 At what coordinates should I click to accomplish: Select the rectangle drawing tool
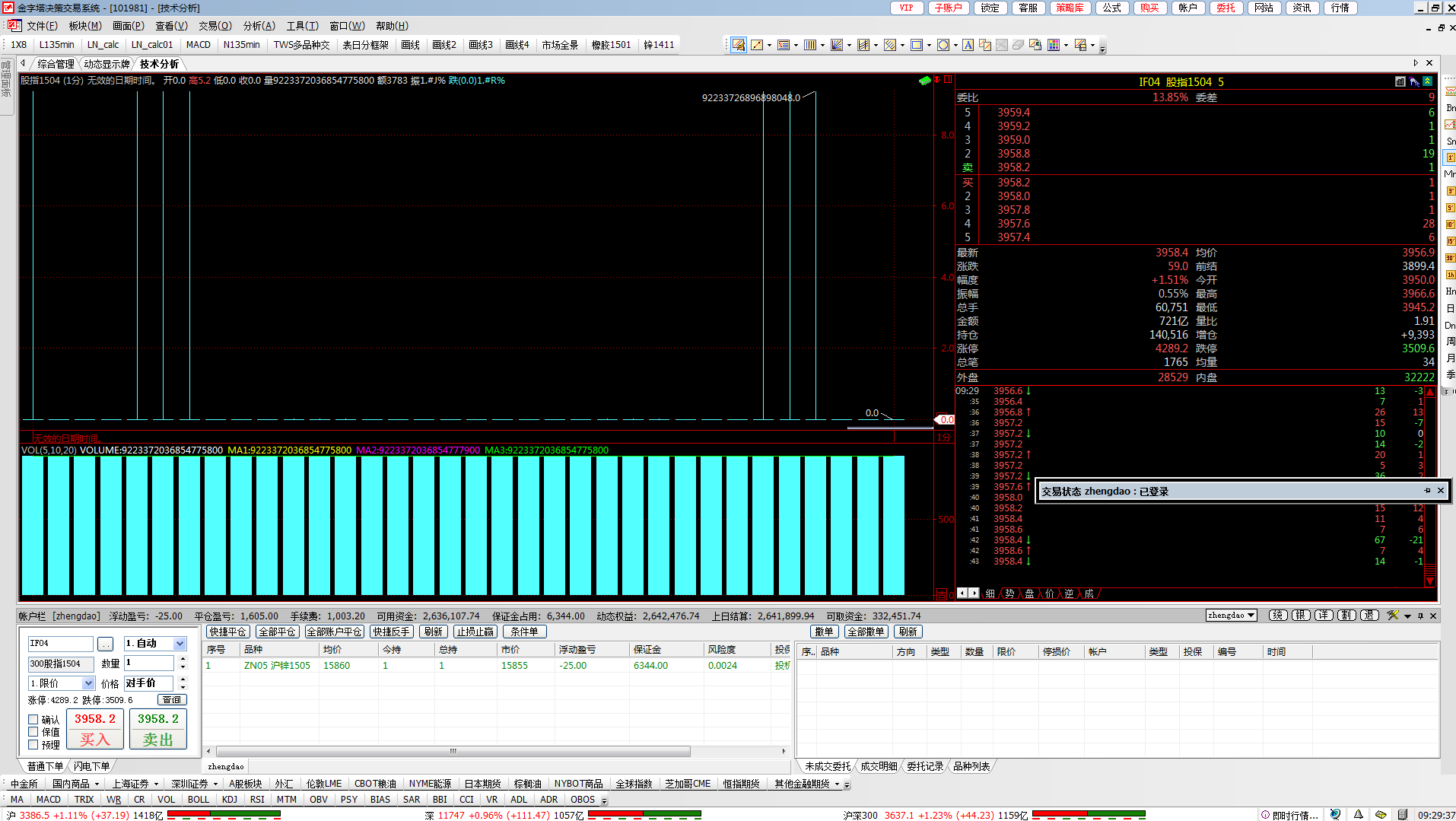(916, 46)
